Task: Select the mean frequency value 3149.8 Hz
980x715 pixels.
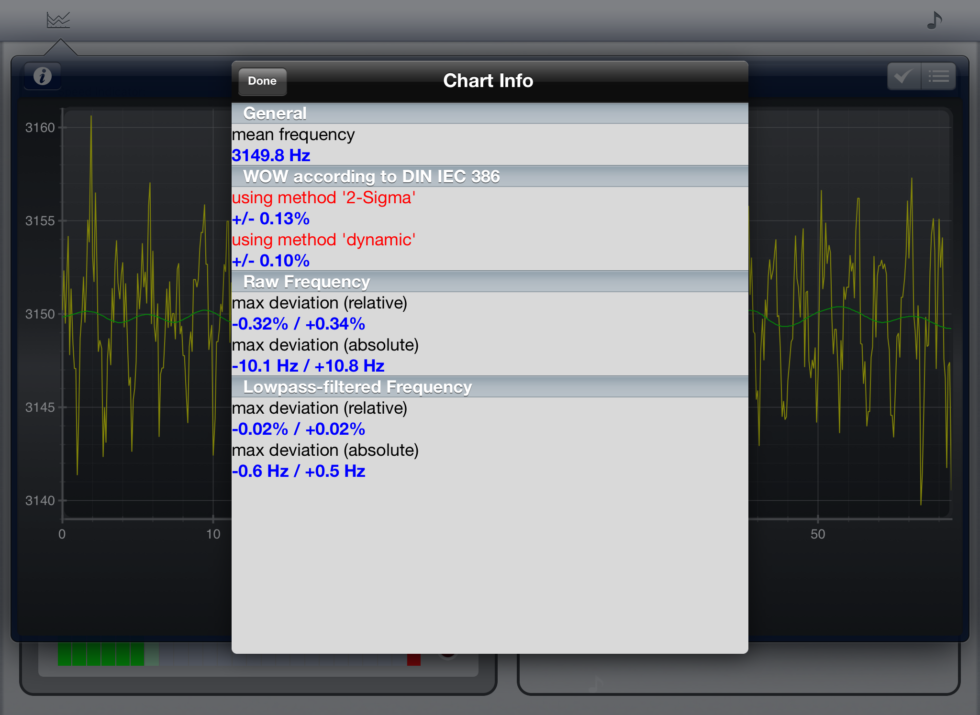Action: tap(271, 155)
